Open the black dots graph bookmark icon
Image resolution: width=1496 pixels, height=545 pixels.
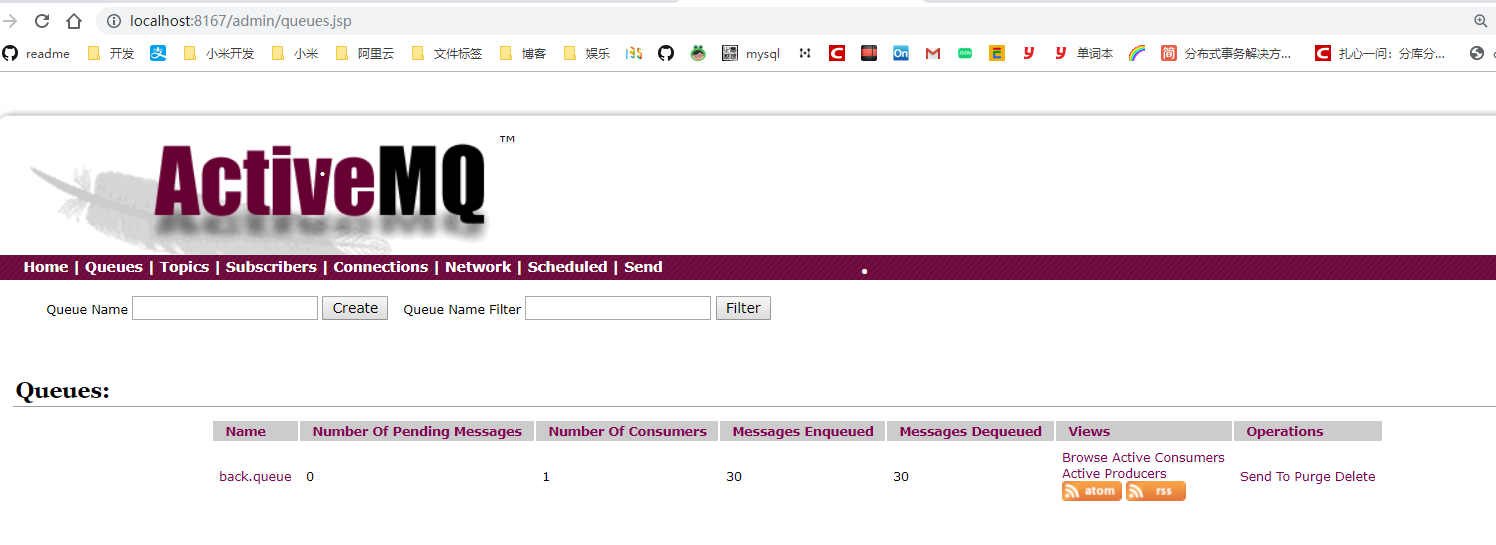[805, 54]
